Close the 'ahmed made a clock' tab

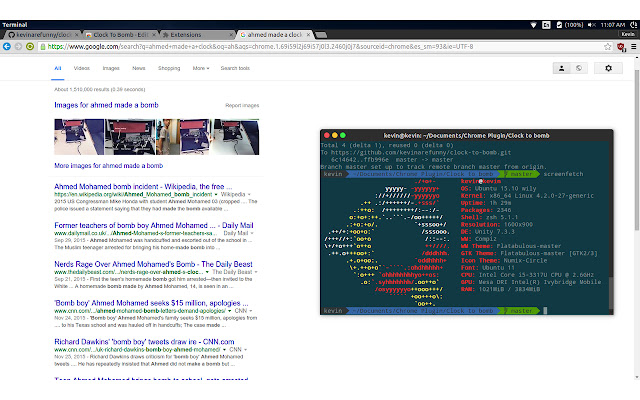(309, 35)
